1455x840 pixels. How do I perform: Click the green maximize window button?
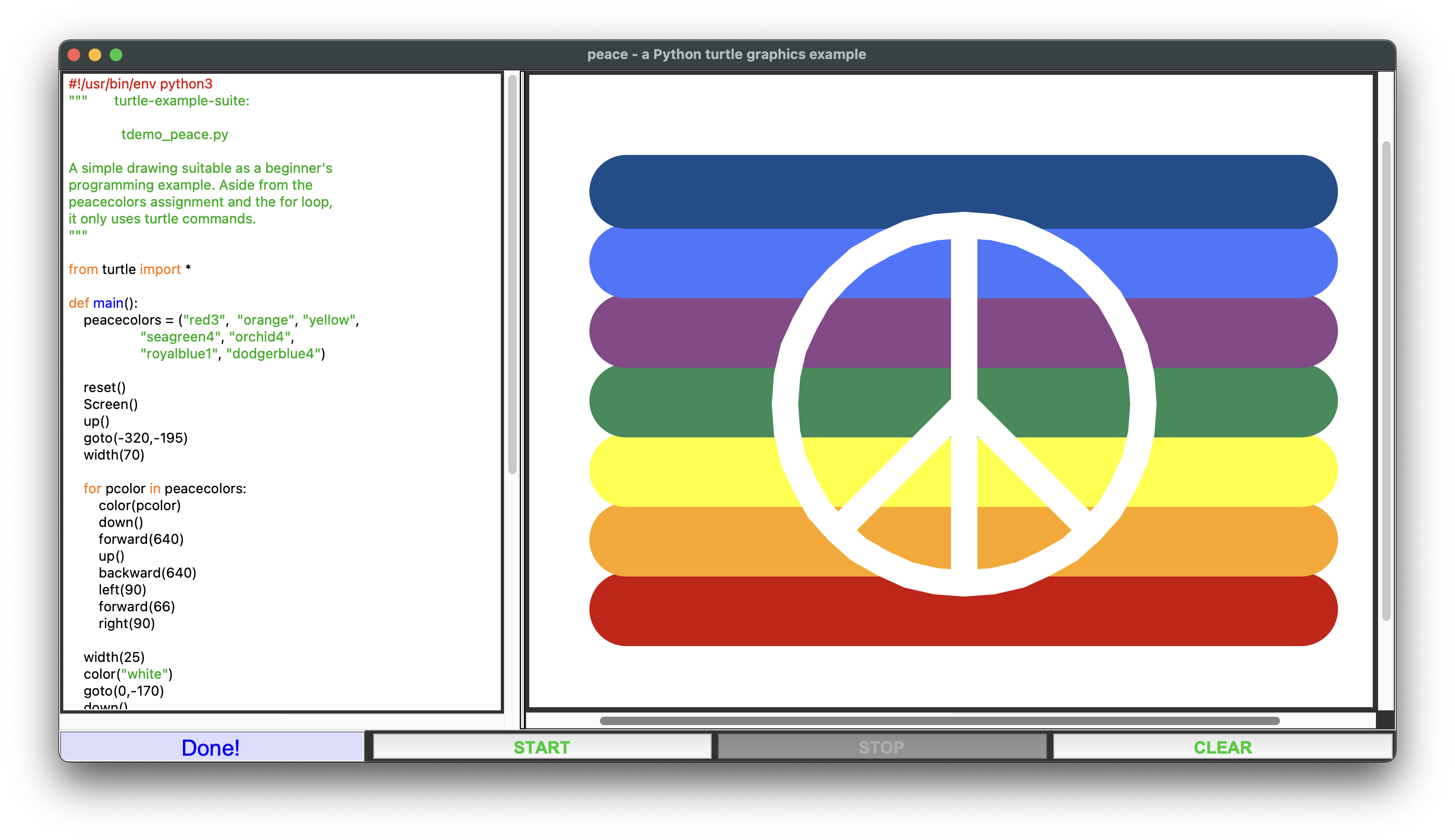point(116,55)
